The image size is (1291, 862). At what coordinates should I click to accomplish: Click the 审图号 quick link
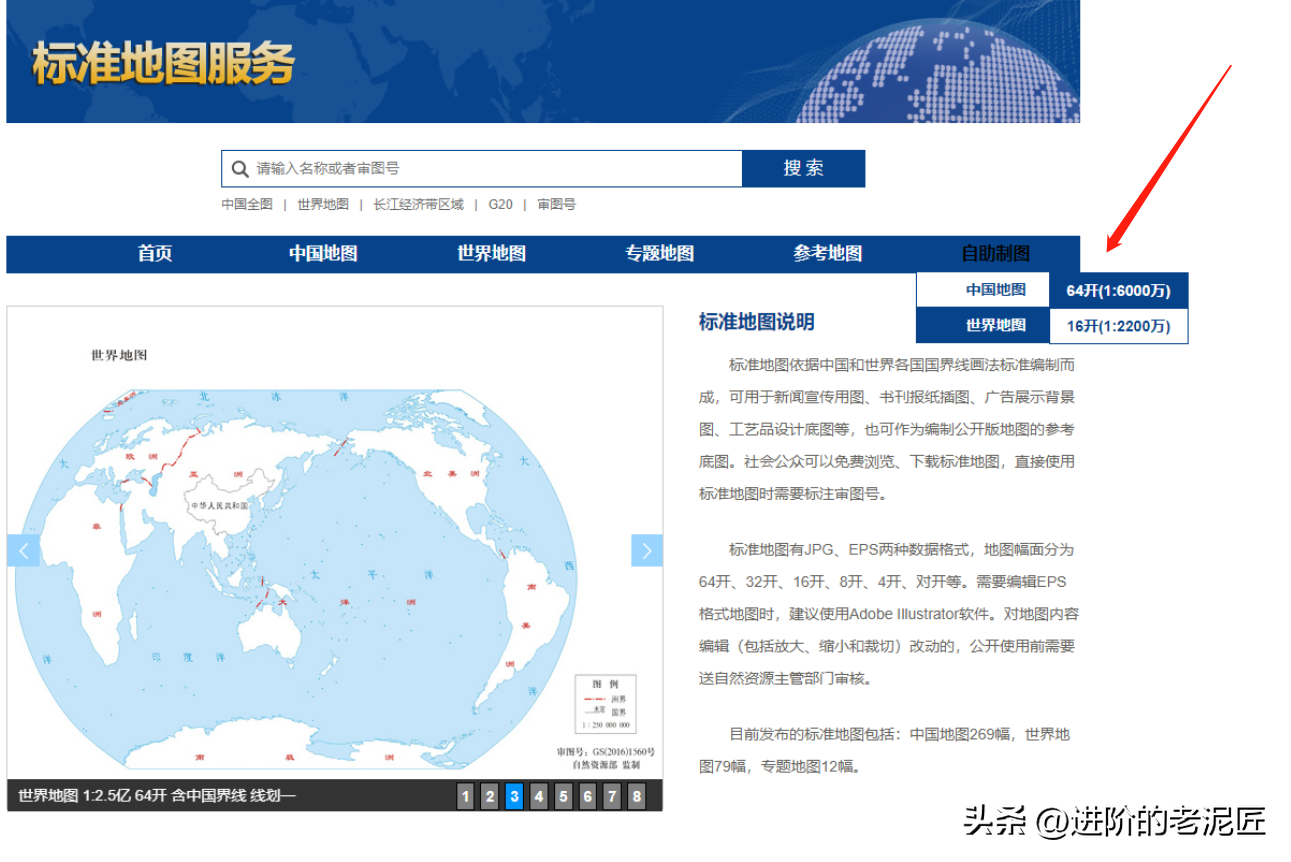click(556, 204)
